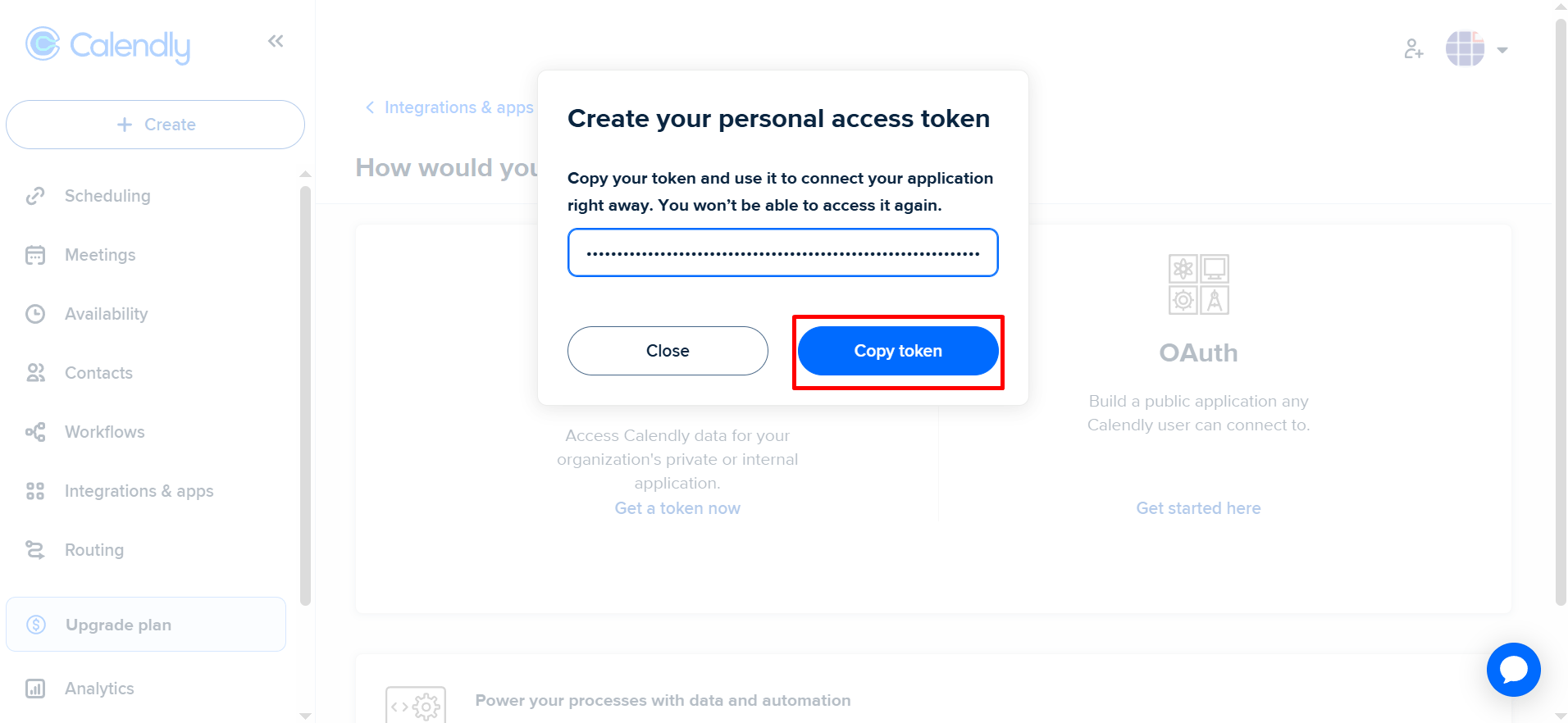The width and height of the screenshot is (1568, 723).
Task: Click the Upgrade plan dollar icon
Action: pos(36,624)
